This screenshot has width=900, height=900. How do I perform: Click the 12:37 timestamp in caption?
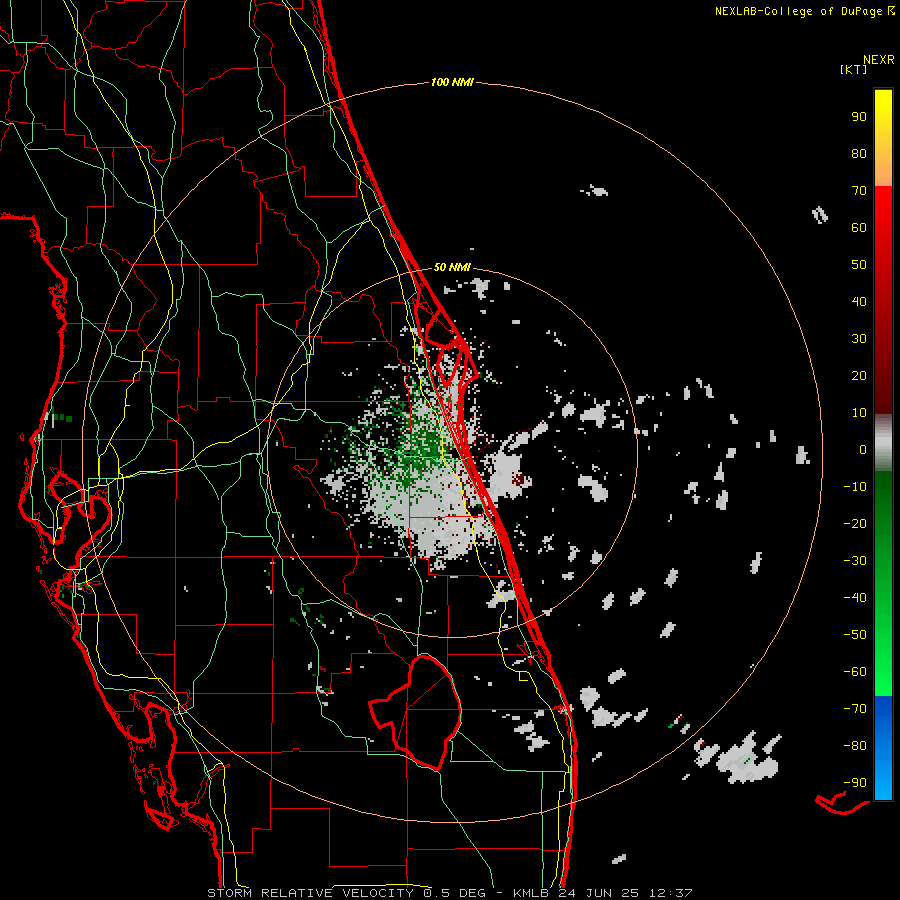670,893
